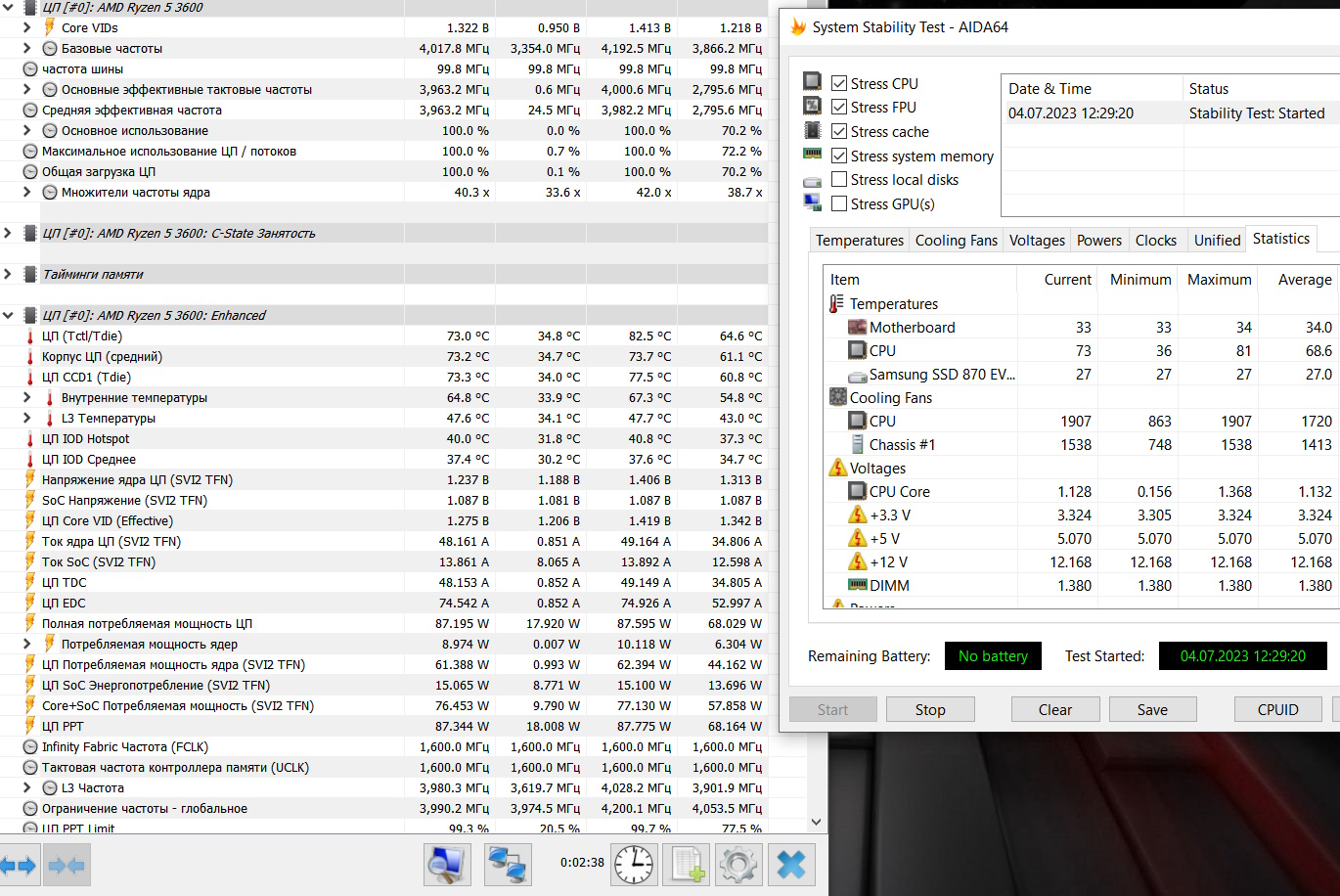Expand the C-State Занятость section
The width and height of the screenshot is (1340, 896).
[8, 233]
